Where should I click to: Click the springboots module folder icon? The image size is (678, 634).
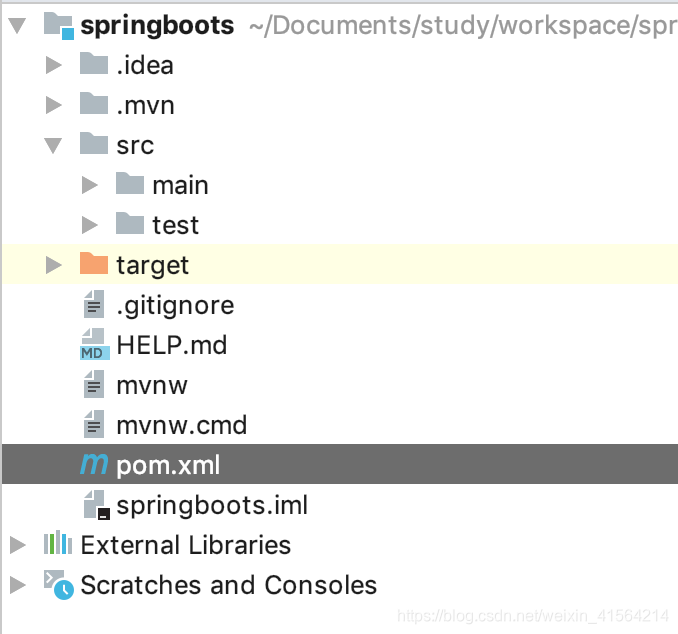point(59,26)
